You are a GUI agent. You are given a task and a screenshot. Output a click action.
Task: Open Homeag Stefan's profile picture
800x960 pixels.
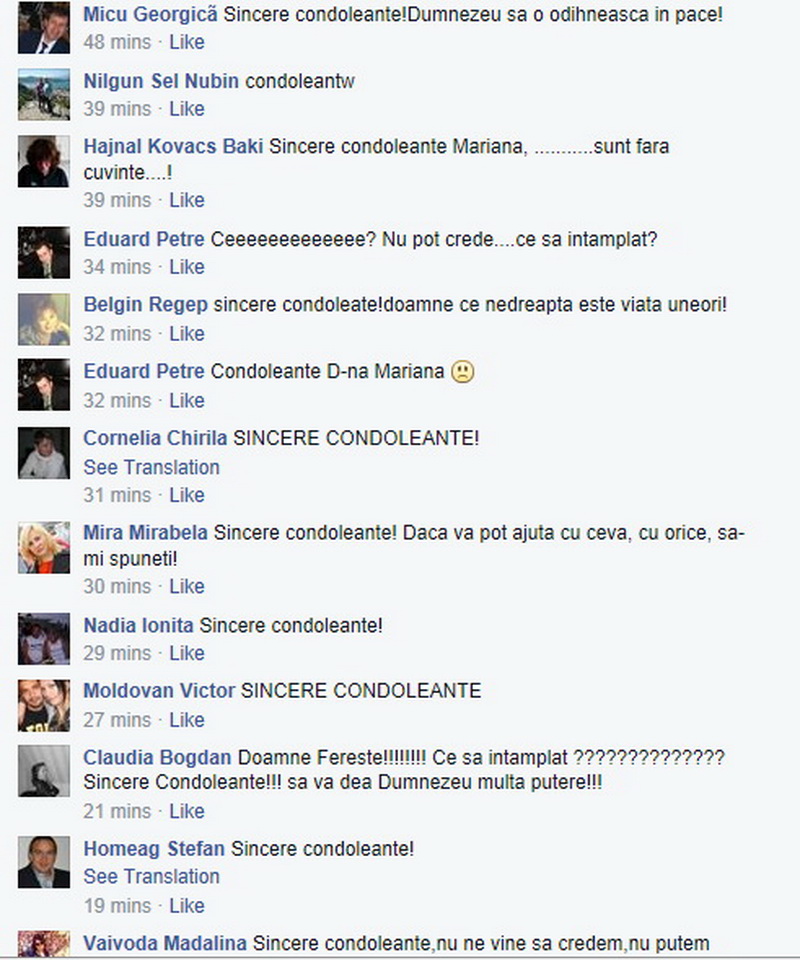pyautogui.click(x=43, y=862)
